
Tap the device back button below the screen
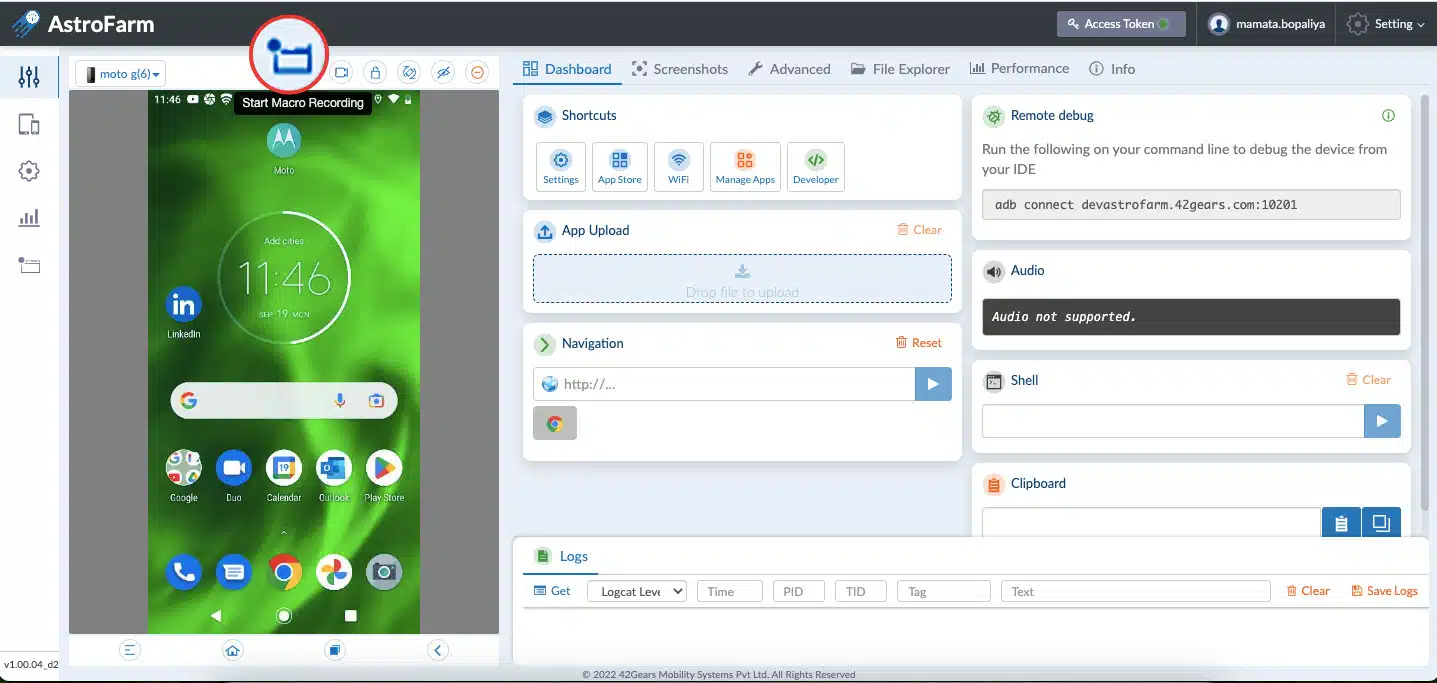pyautogui.click(x=437, y=650)
